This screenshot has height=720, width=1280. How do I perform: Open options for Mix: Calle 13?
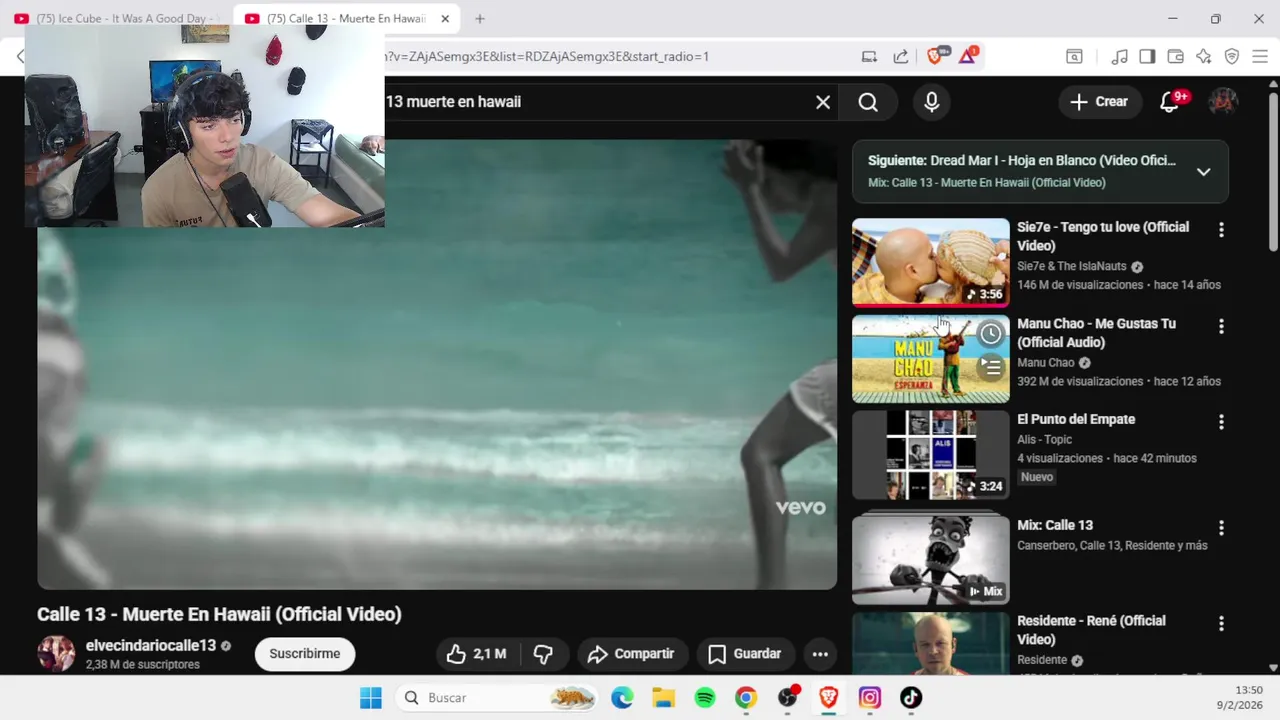point(1221,528)
